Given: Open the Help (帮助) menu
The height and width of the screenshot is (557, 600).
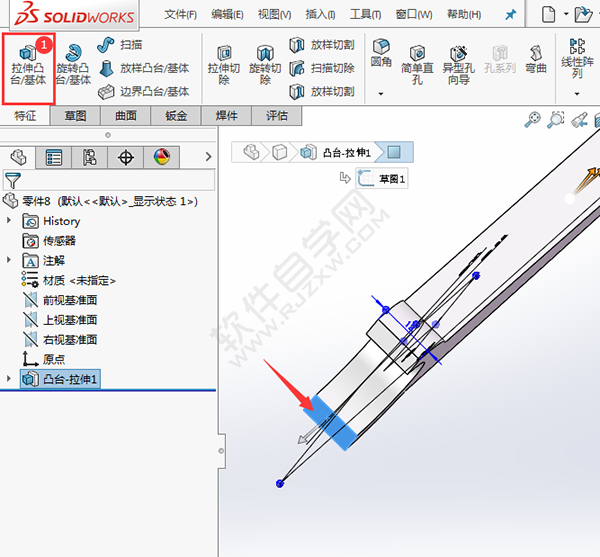Looking at the screenshot, I should [x=464, y=15].
